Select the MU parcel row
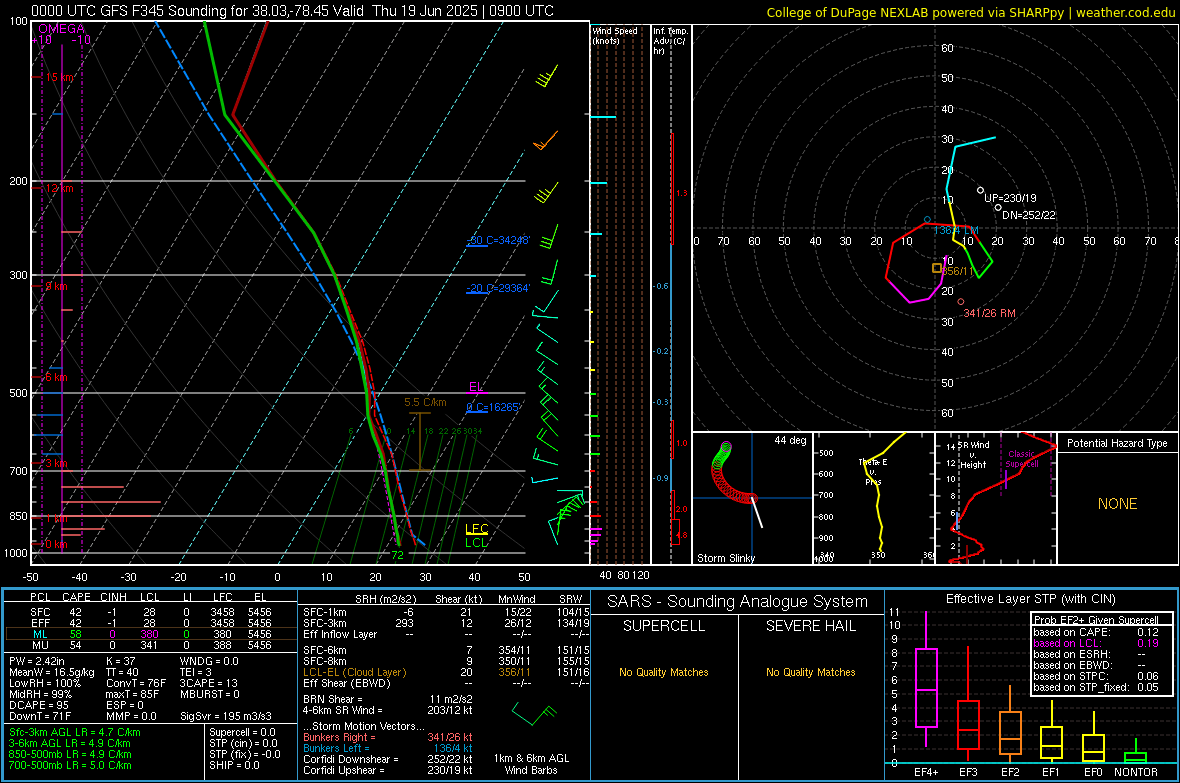The width and height of the screenshot is (1180, 783). pos(151,645)
